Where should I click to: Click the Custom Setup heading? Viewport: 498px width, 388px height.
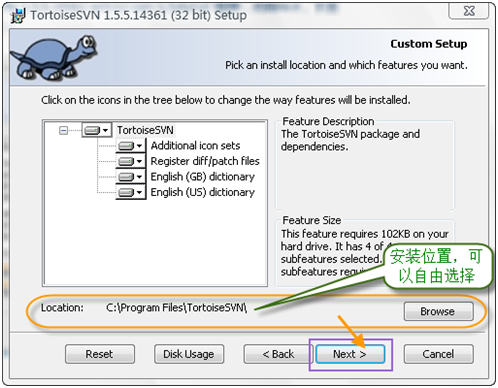tap(429, 44)
